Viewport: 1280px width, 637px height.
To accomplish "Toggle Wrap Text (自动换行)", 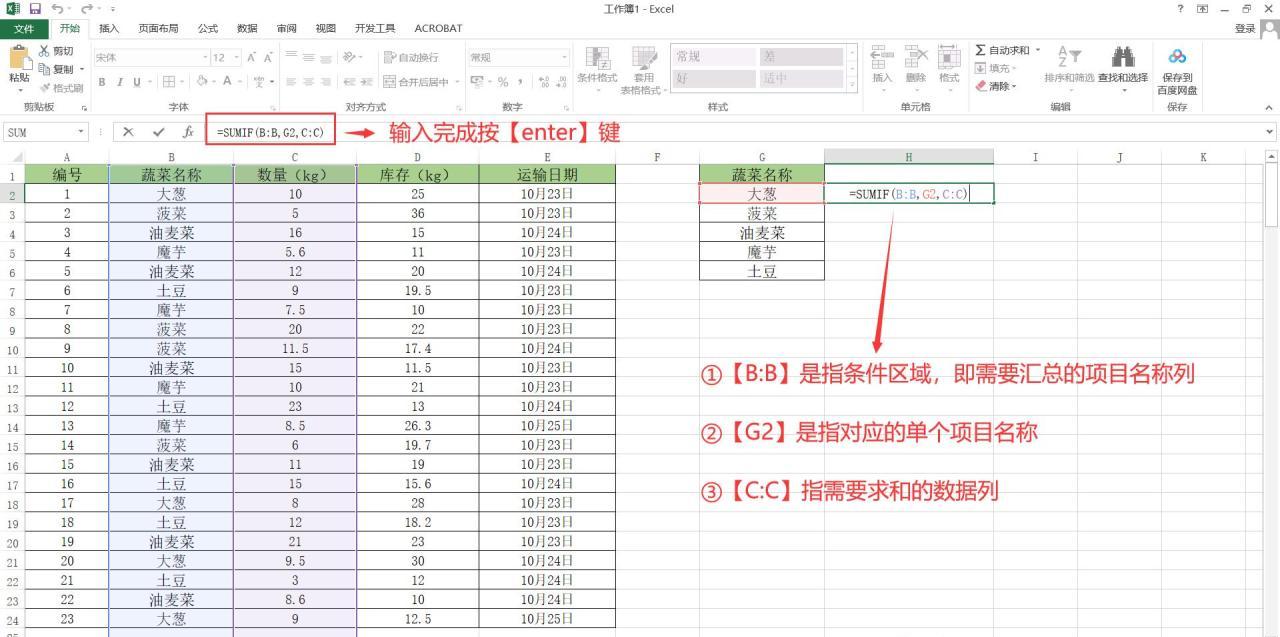I will coord(410,57).
